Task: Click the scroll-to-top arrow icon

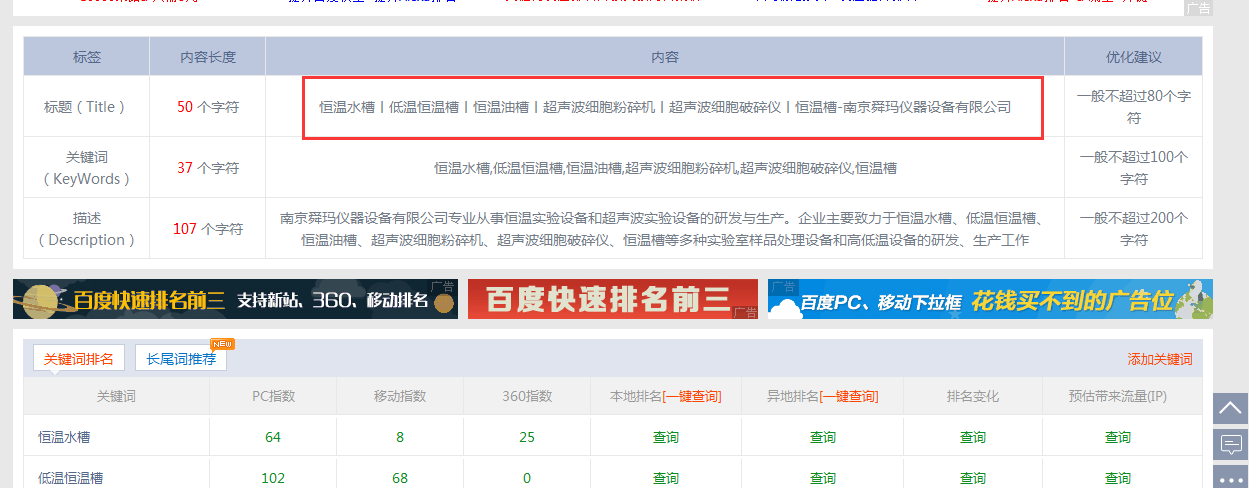Action: click(1230, 408)
